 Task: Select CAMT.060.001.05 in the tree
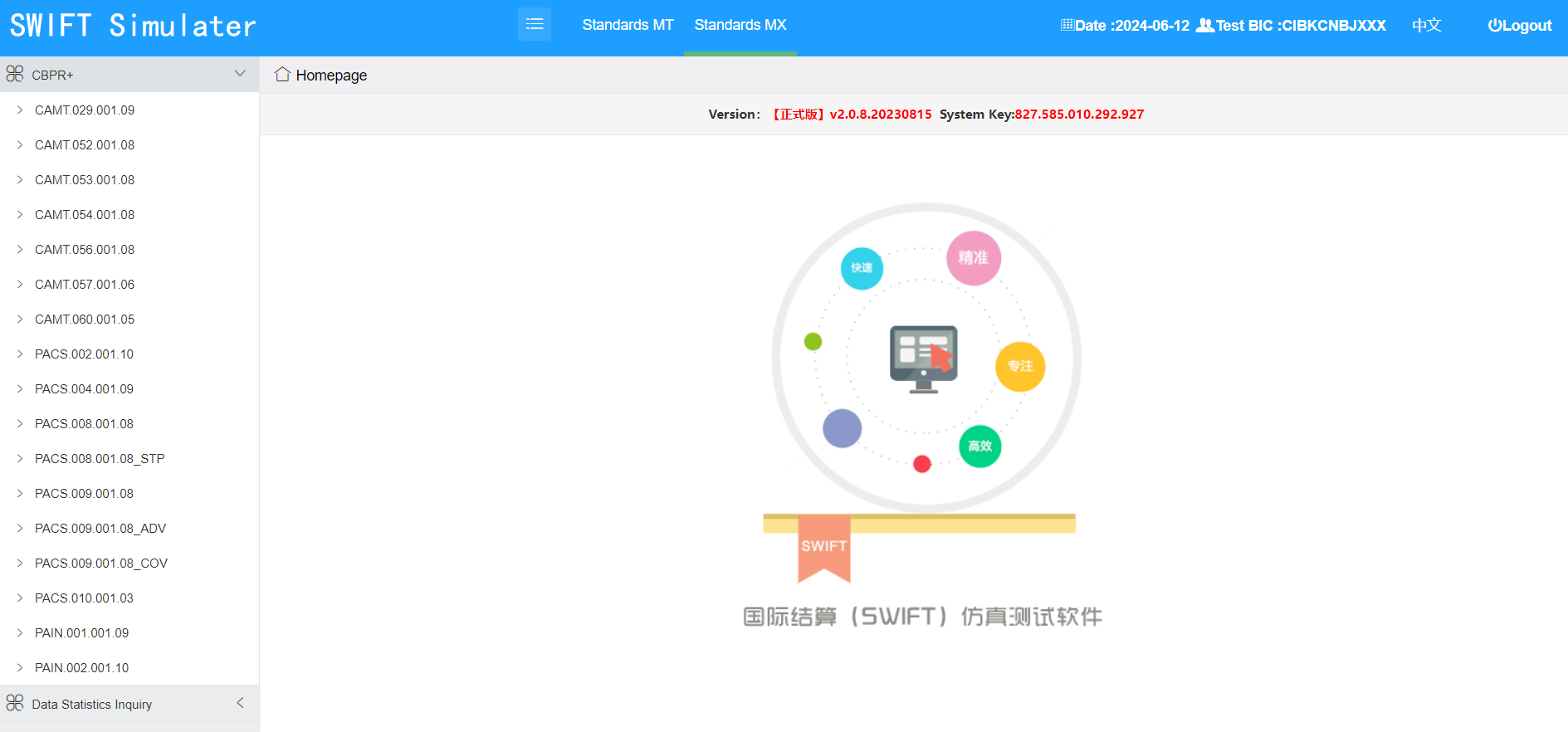point(85,319)
